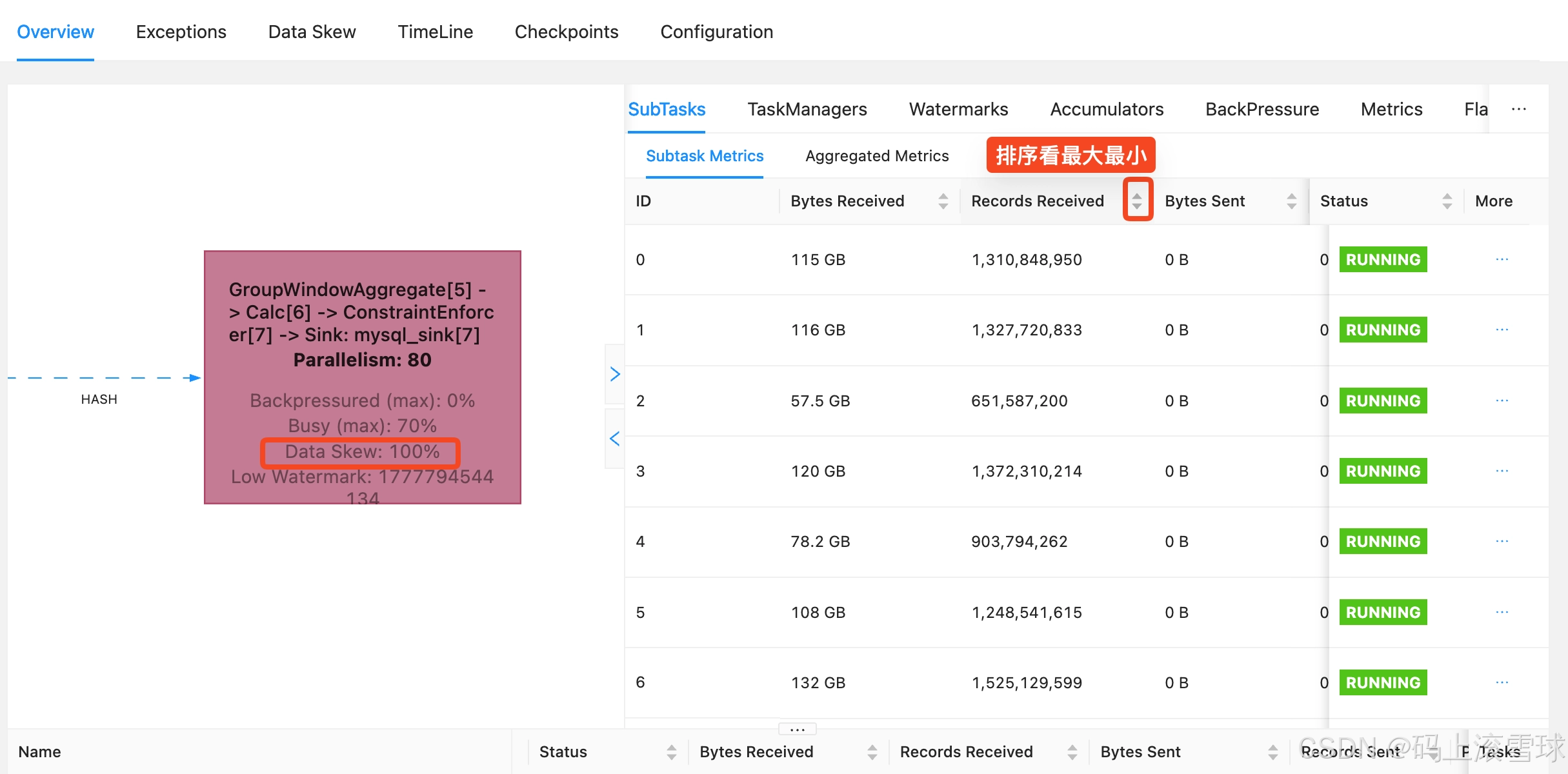Screen dimensions: 1568x774
Task: Click RUNNING status badge of subtask 4
Action: coord(1383,541)
